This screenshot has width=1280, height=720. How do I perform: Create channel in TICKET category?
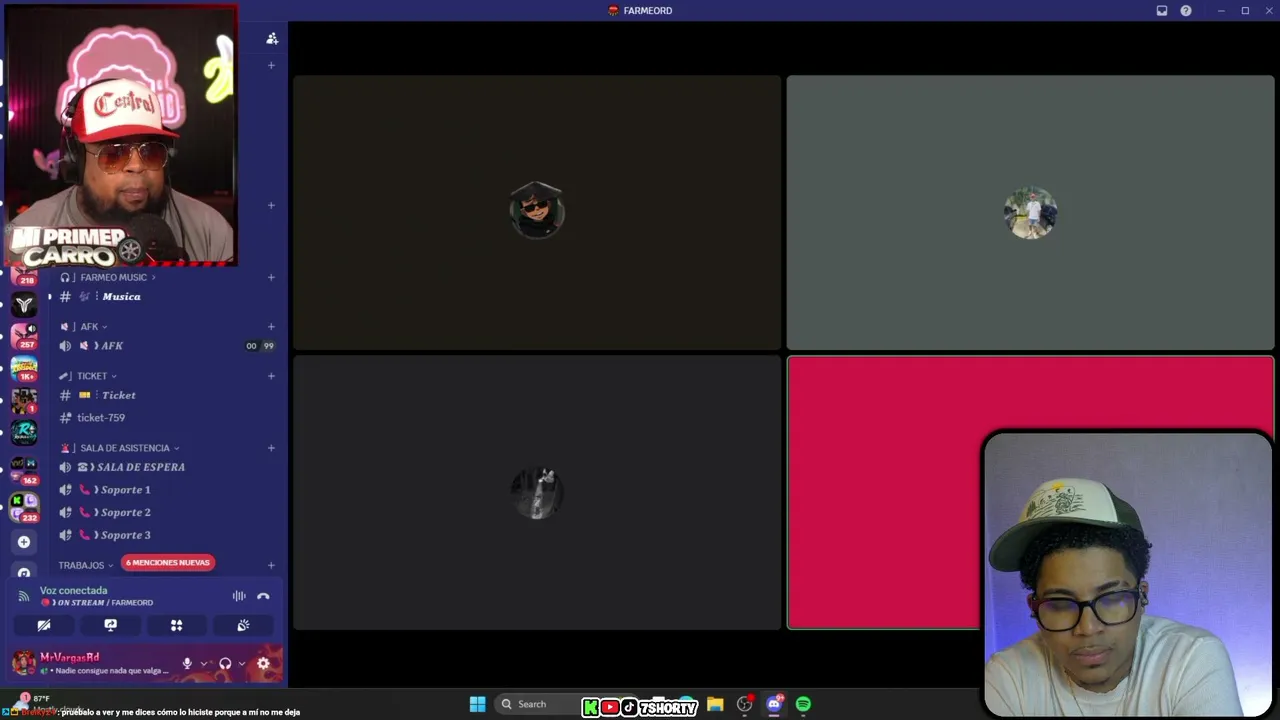pos(271,376)
